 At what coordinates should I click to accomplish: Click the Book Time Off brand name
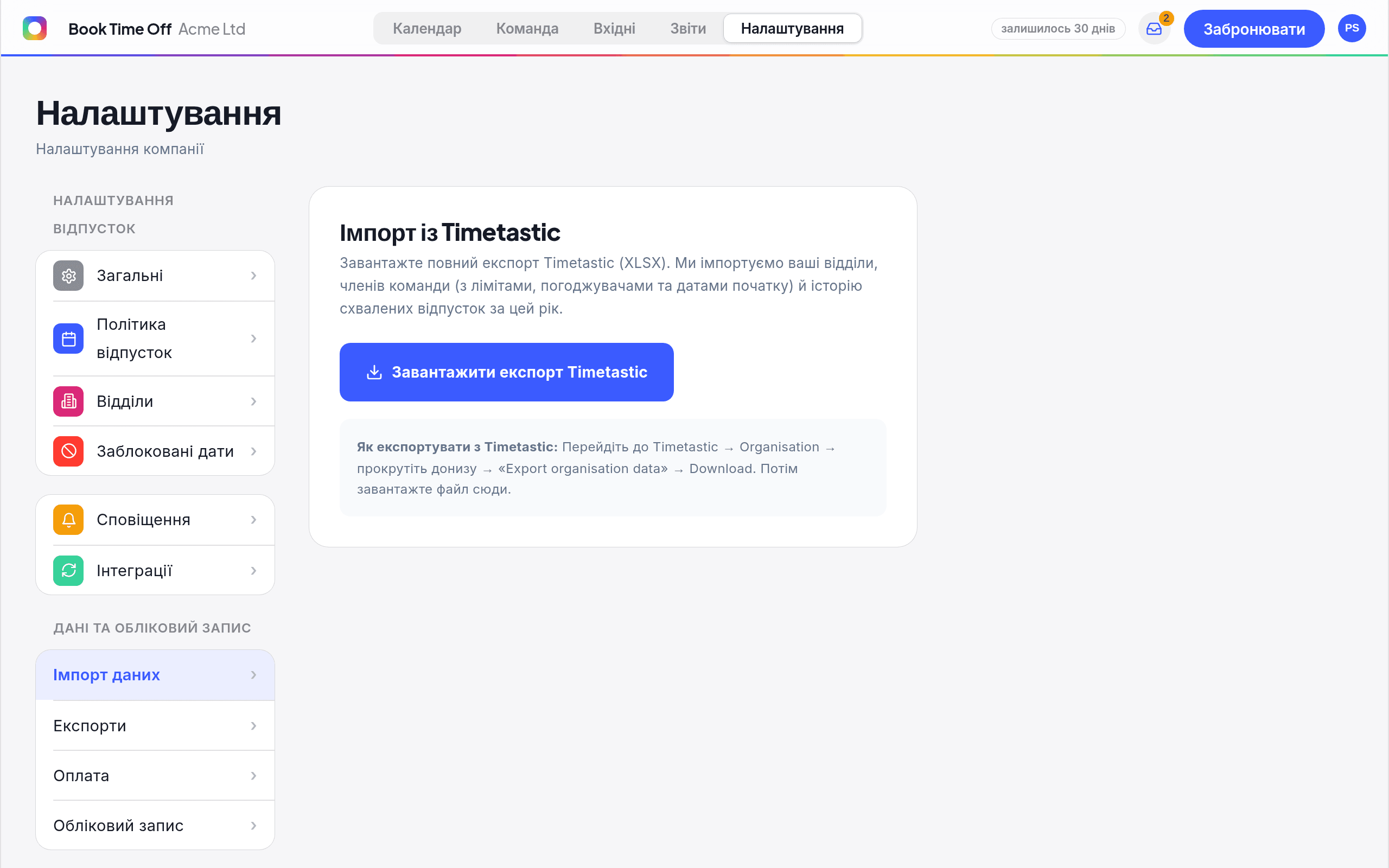coord(120,29)
